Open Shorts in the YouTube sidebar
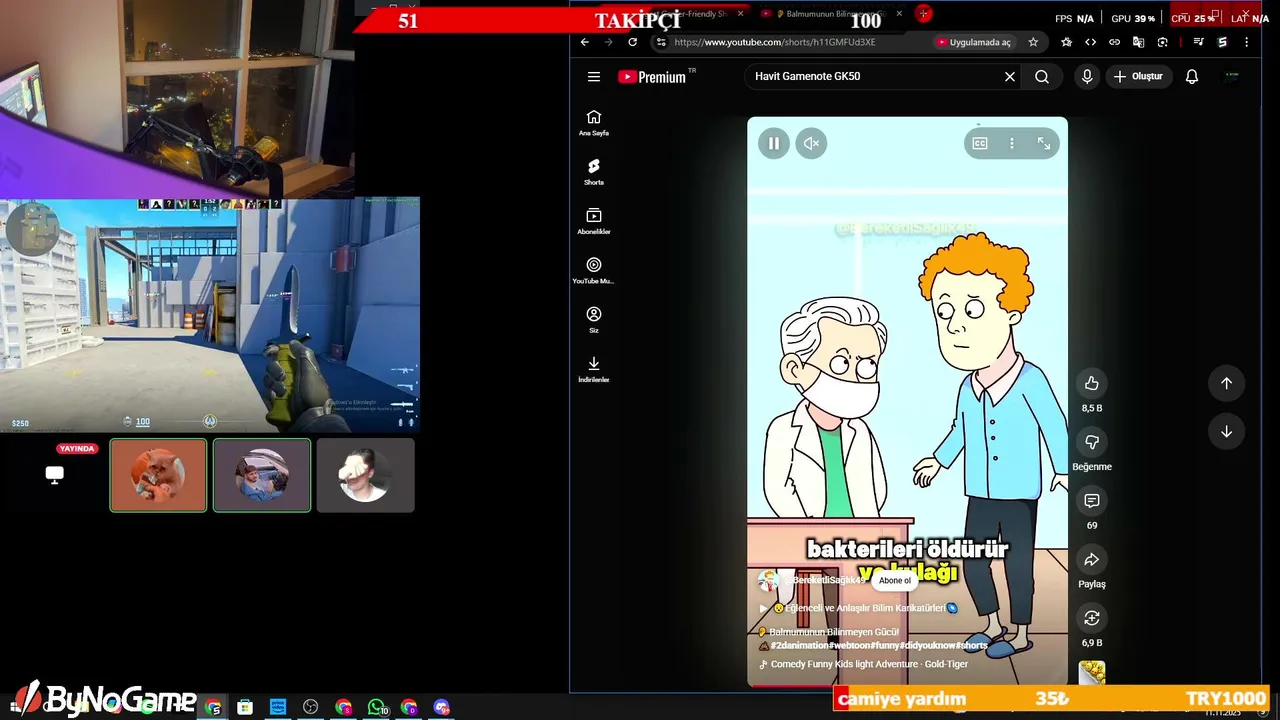The height and width of the screenshot is (720, 1280). tap(594, 172)
